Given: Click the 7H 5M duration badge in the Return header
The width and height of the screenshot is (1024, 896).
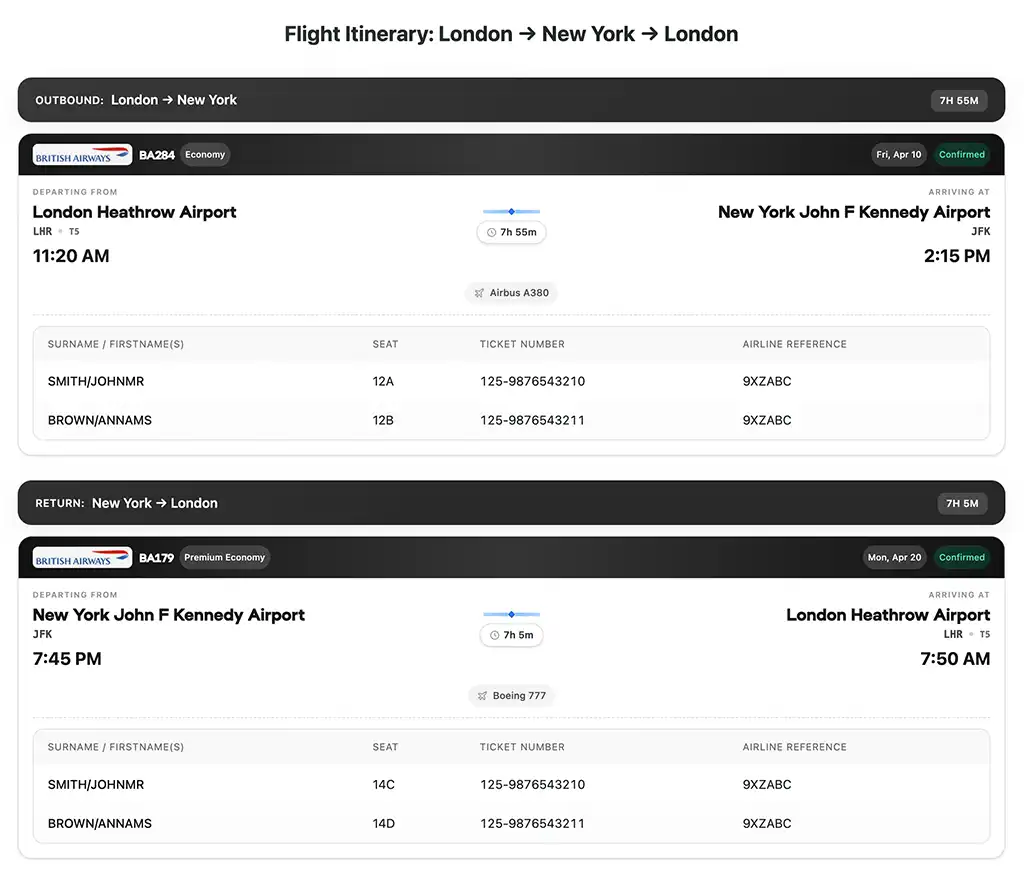Looking at the screenshot, I should (962, 504).
